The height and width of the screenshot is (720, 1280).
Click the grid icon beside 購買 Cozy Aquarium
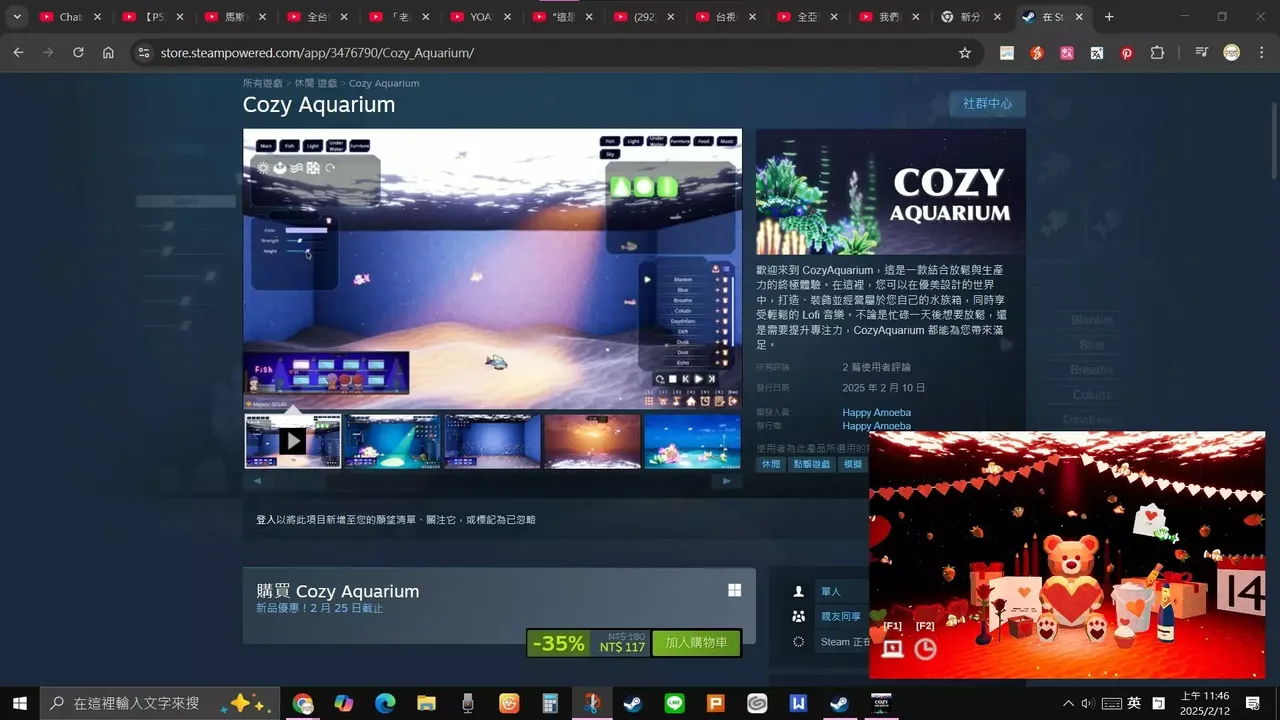coord(734,589)
